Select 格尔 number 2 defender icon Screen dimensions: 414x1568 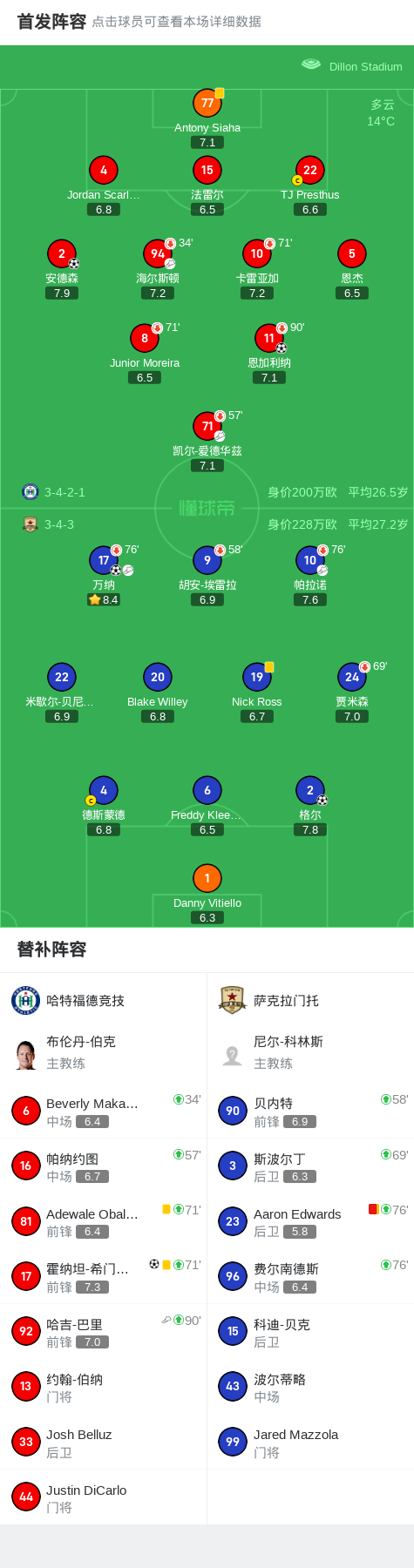(310, 790)
